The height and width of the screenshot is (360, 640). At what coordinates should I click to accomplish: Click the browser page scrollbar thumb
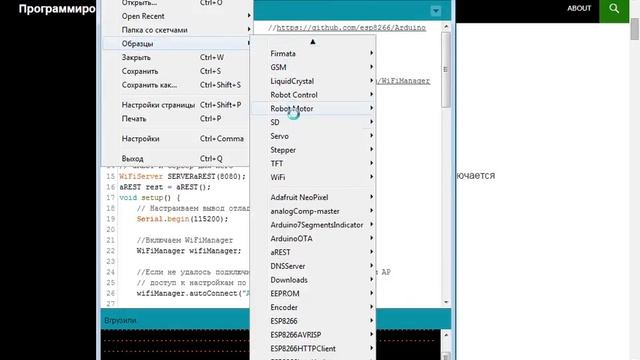pyautogui.click(x=635, y=29)
